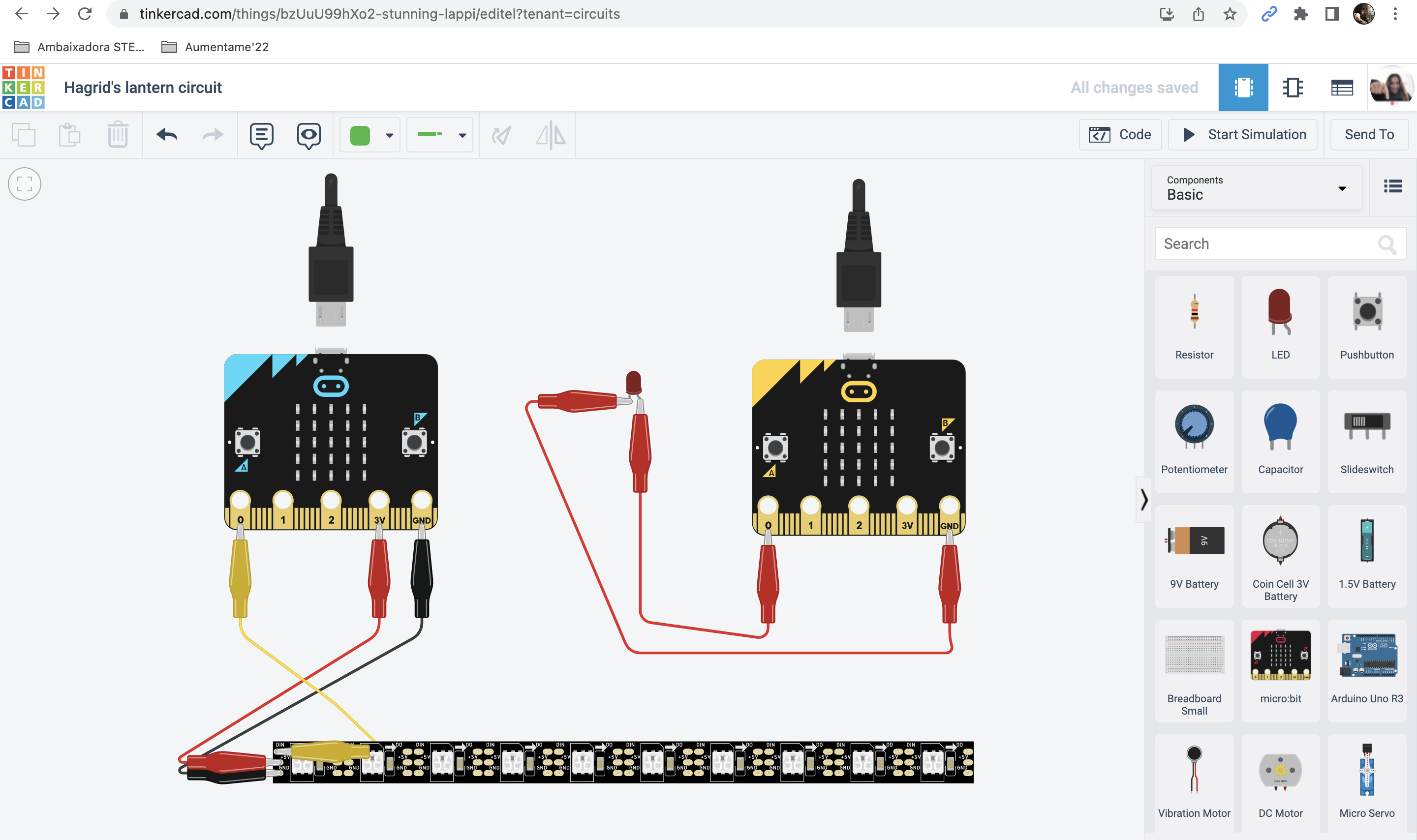Click the component Search field
Screen dimensions: 1417x840
1268,244
